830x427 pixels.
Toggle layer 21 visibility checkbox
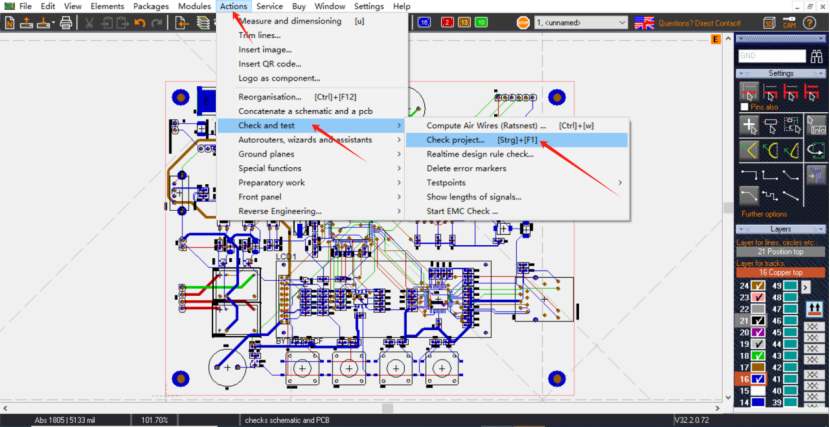[x=758, y=321]
